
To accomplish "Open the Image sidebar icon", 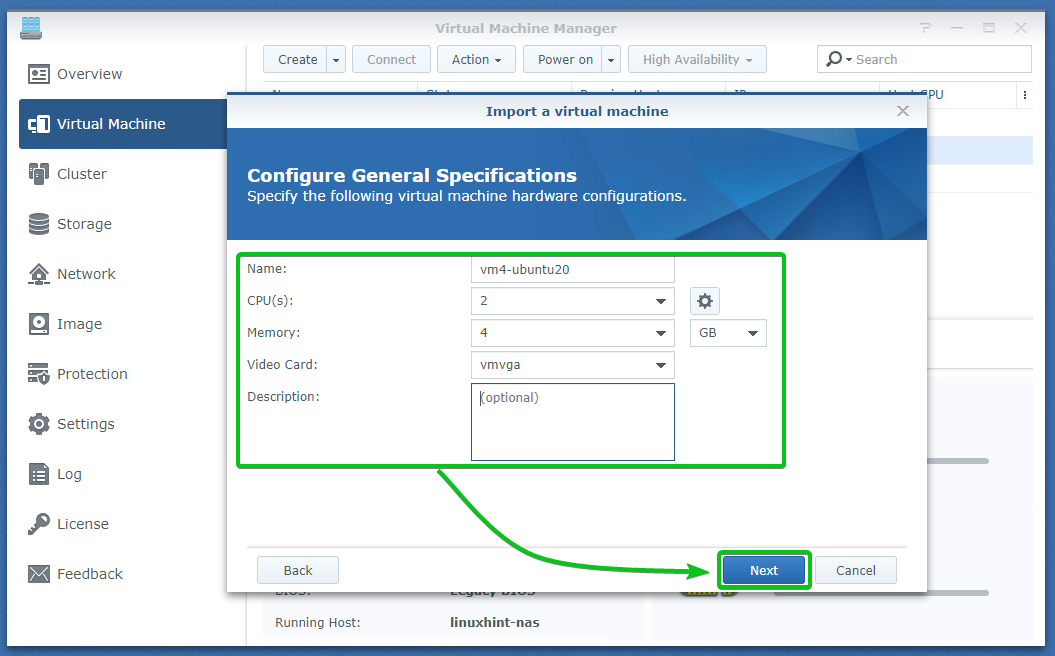I will [39, 324].
